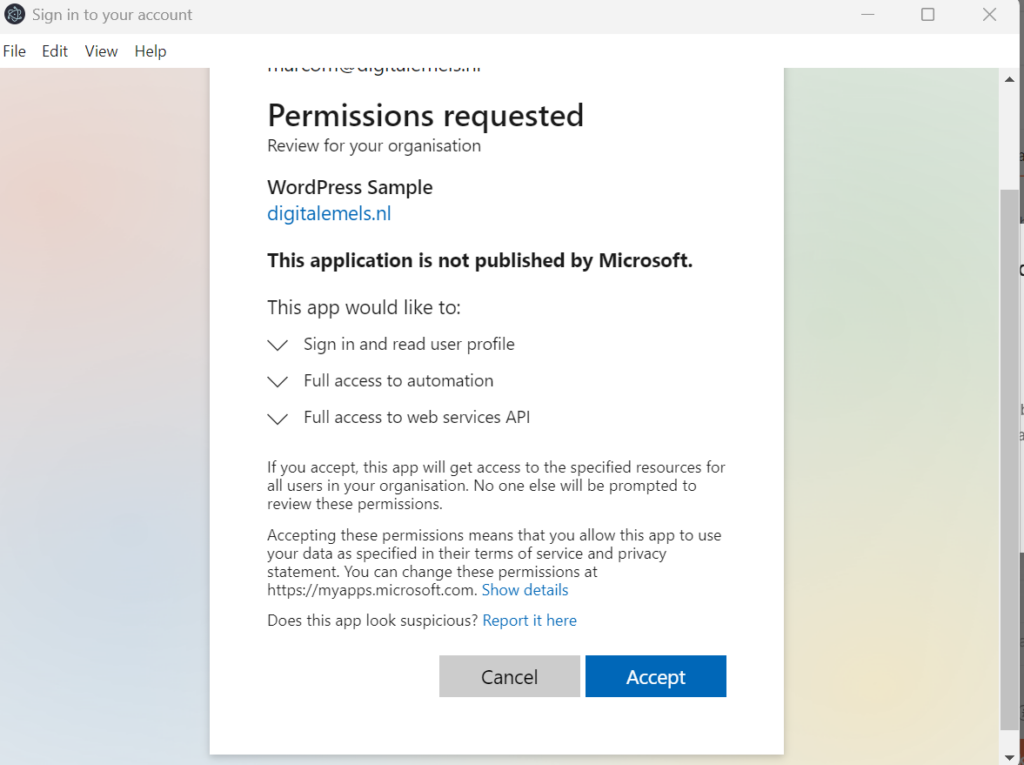The width and height of the screenshot is (1024, 765).
Task: Click the app icon in the title bar
Action: (14, 14)
